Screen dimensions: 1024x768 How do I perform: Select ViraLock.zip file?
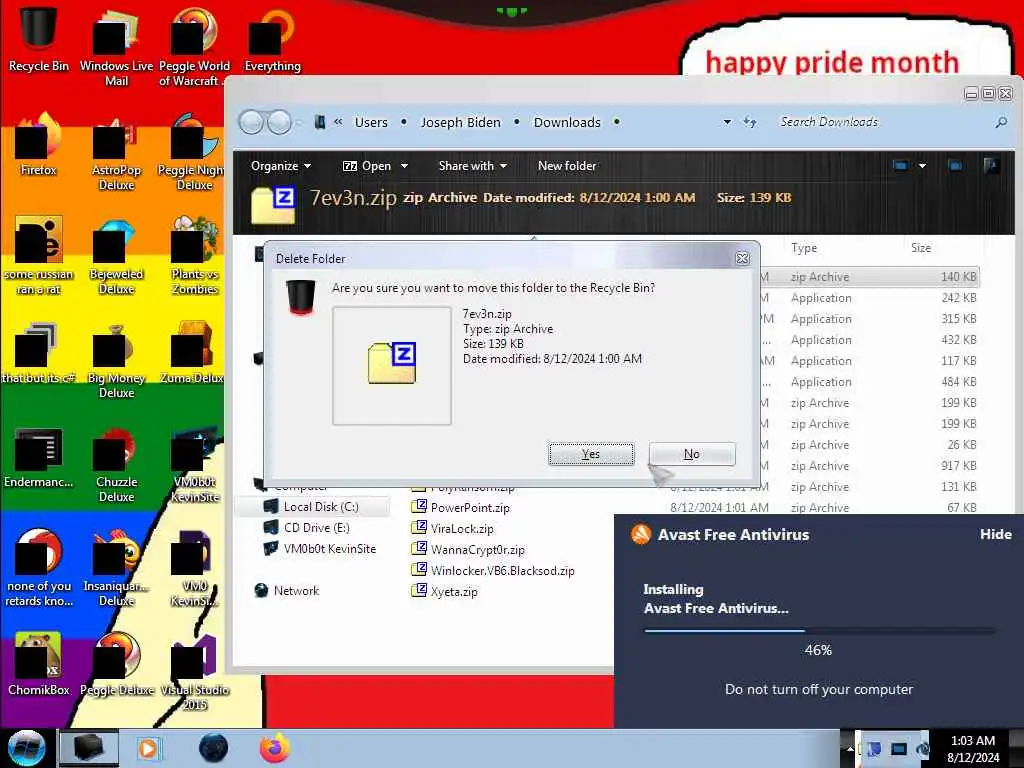click(x=453, y=528)
